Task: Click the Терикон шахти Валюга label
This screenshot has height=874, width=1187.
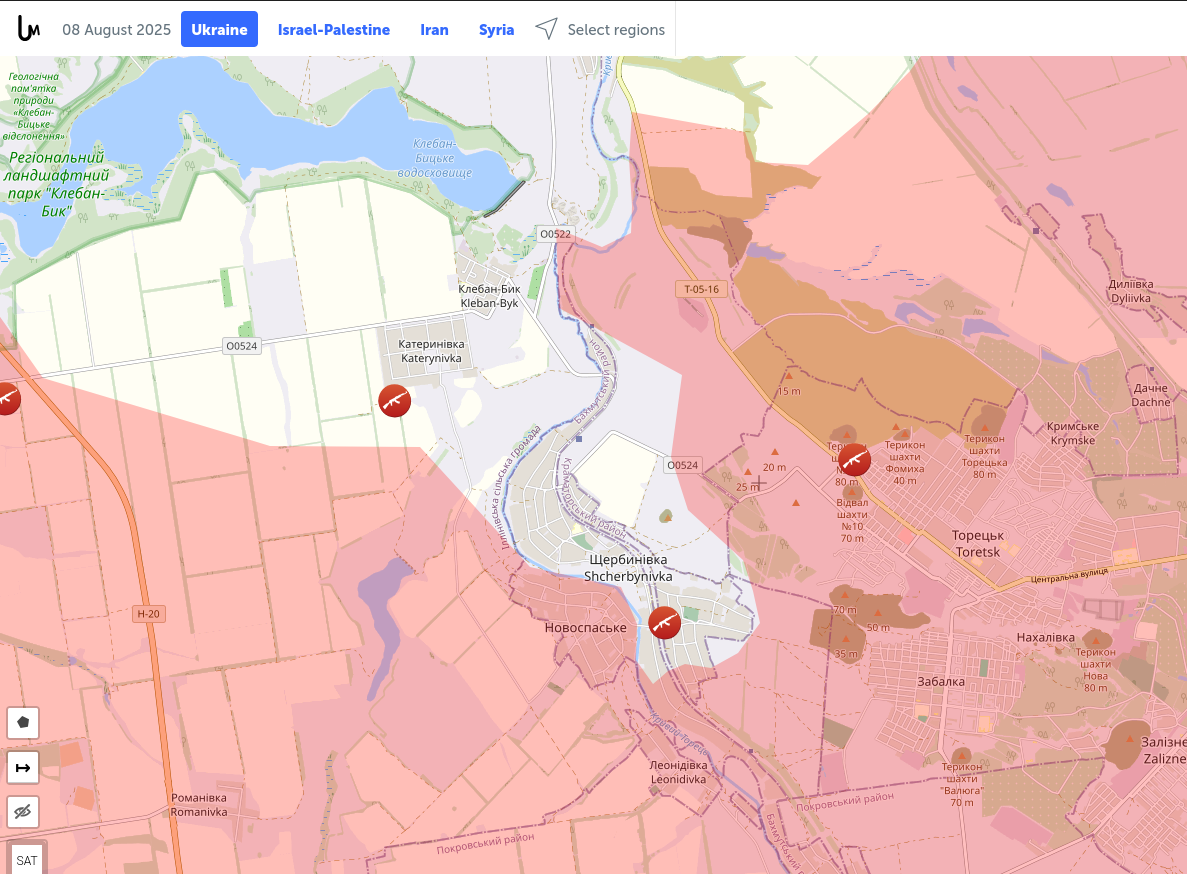Action: click(962, 785)
